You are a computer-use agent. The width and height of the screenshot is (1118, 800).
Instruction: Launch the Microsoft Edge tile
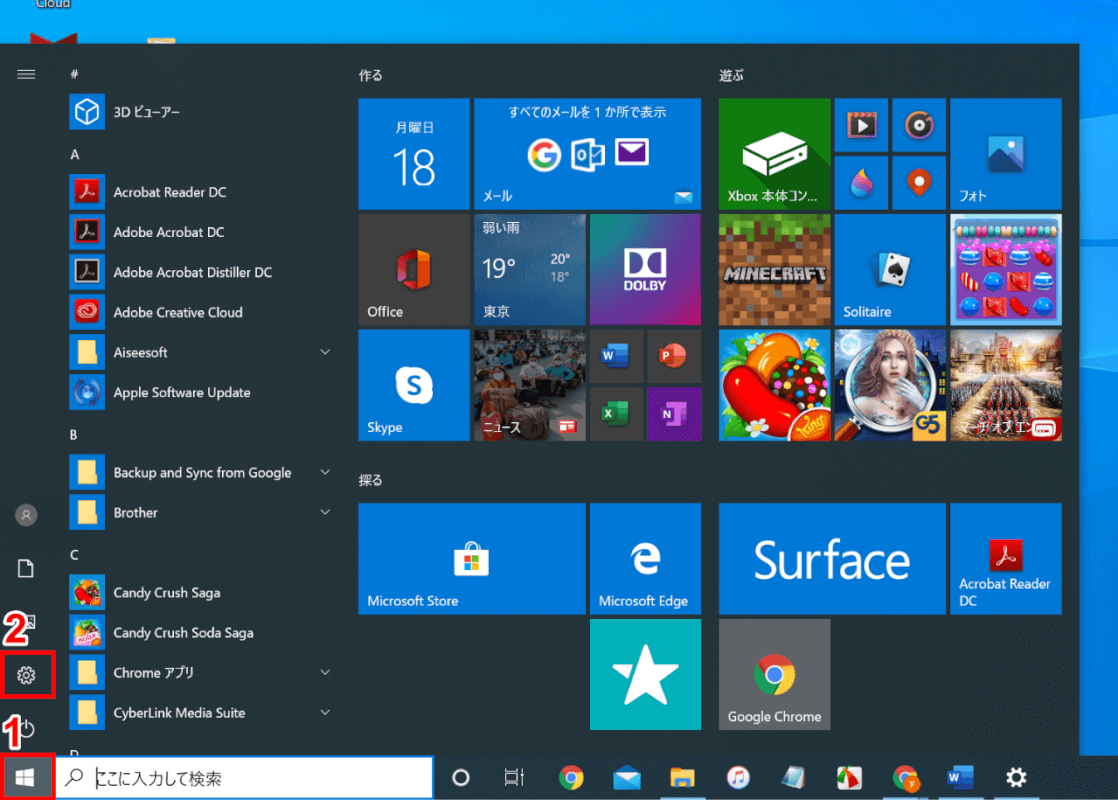[645, 559]
